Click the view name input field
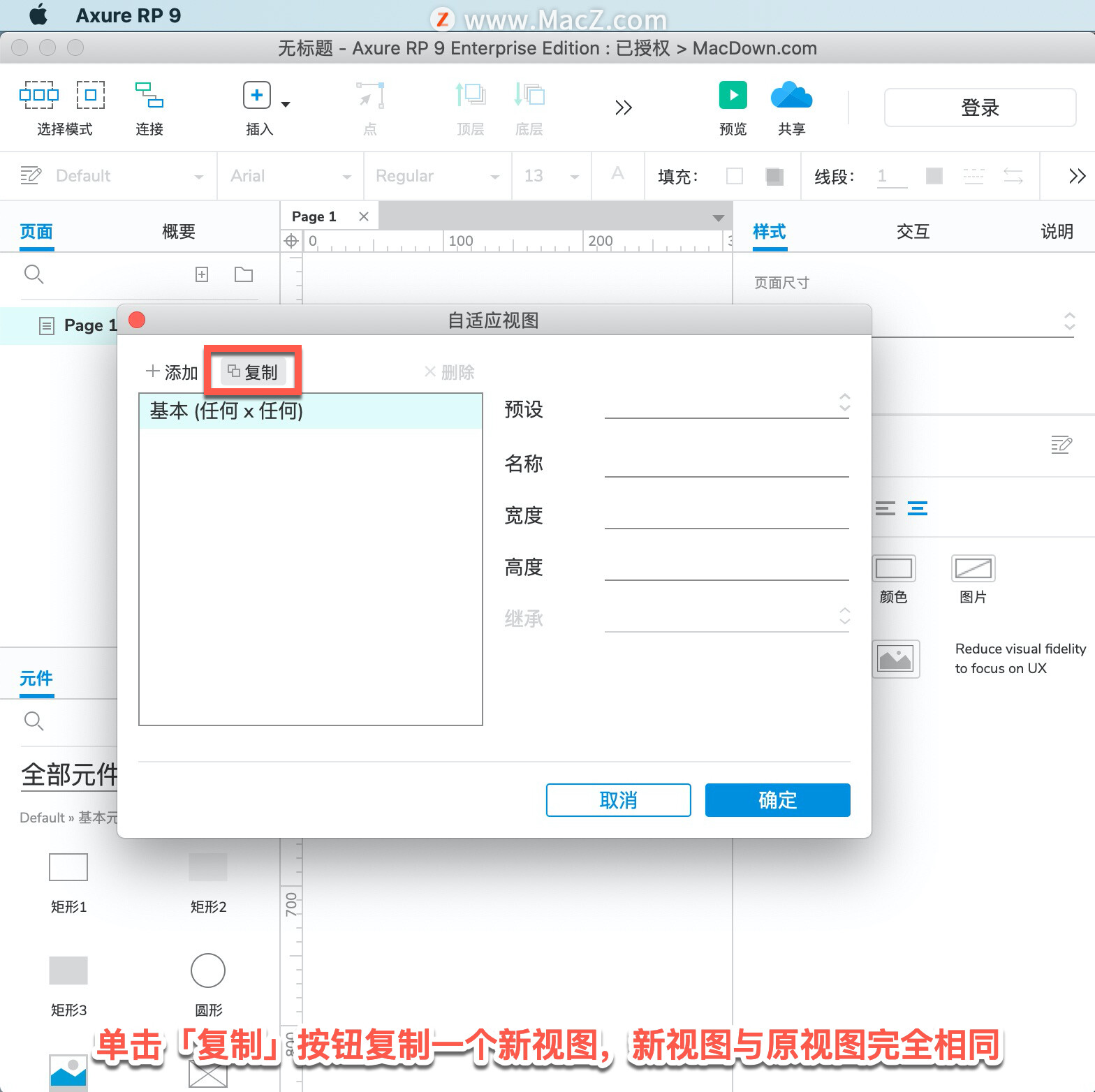The image size is (1095, 1092). point(727,463)
